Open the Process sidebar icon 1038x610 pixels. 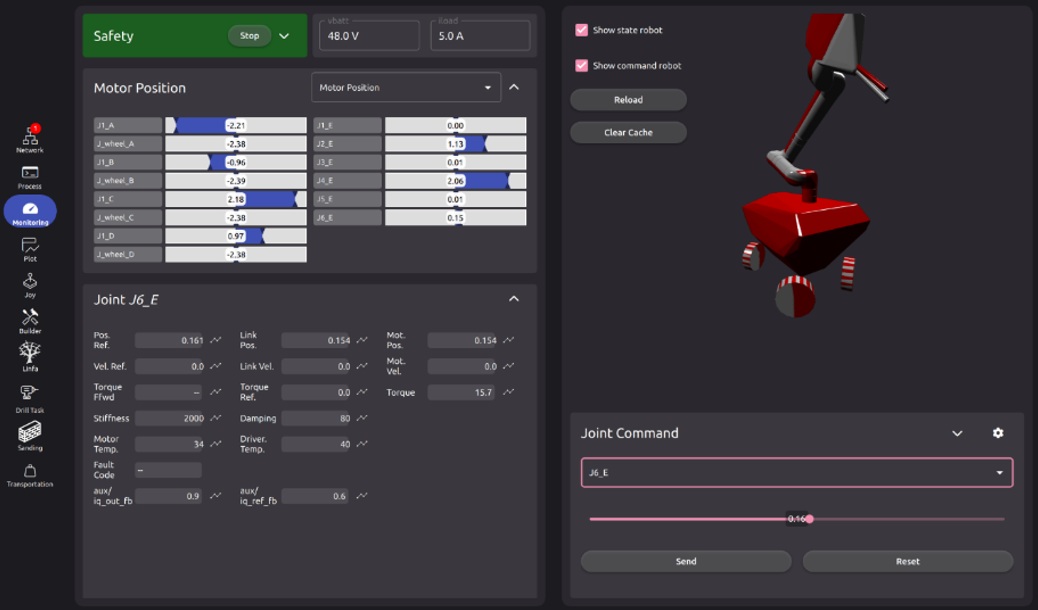pyautogui.click(x=30, y=175)
